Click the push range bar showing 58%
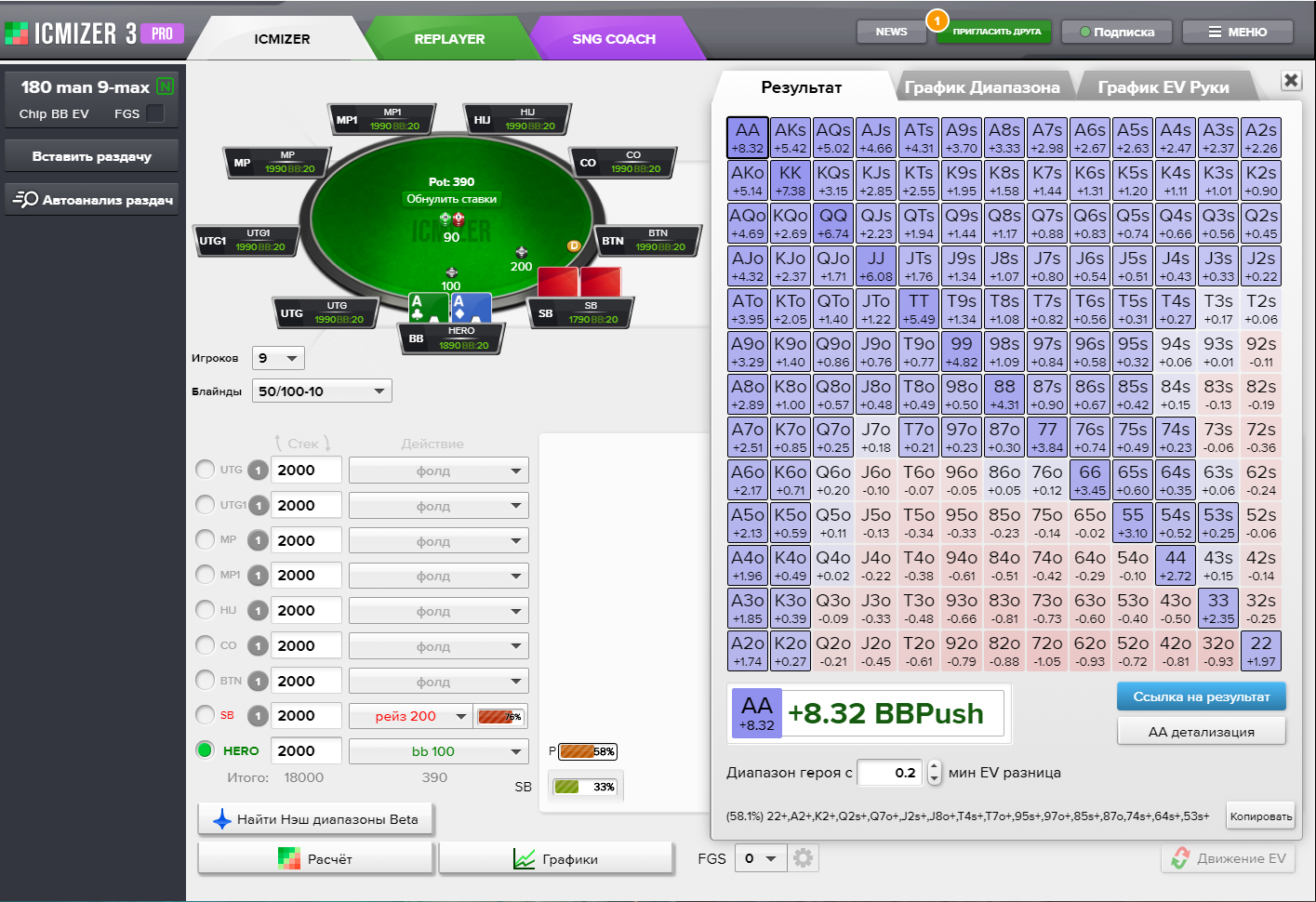The height and width of the screenshot is (902, 1316). [588, 751]
